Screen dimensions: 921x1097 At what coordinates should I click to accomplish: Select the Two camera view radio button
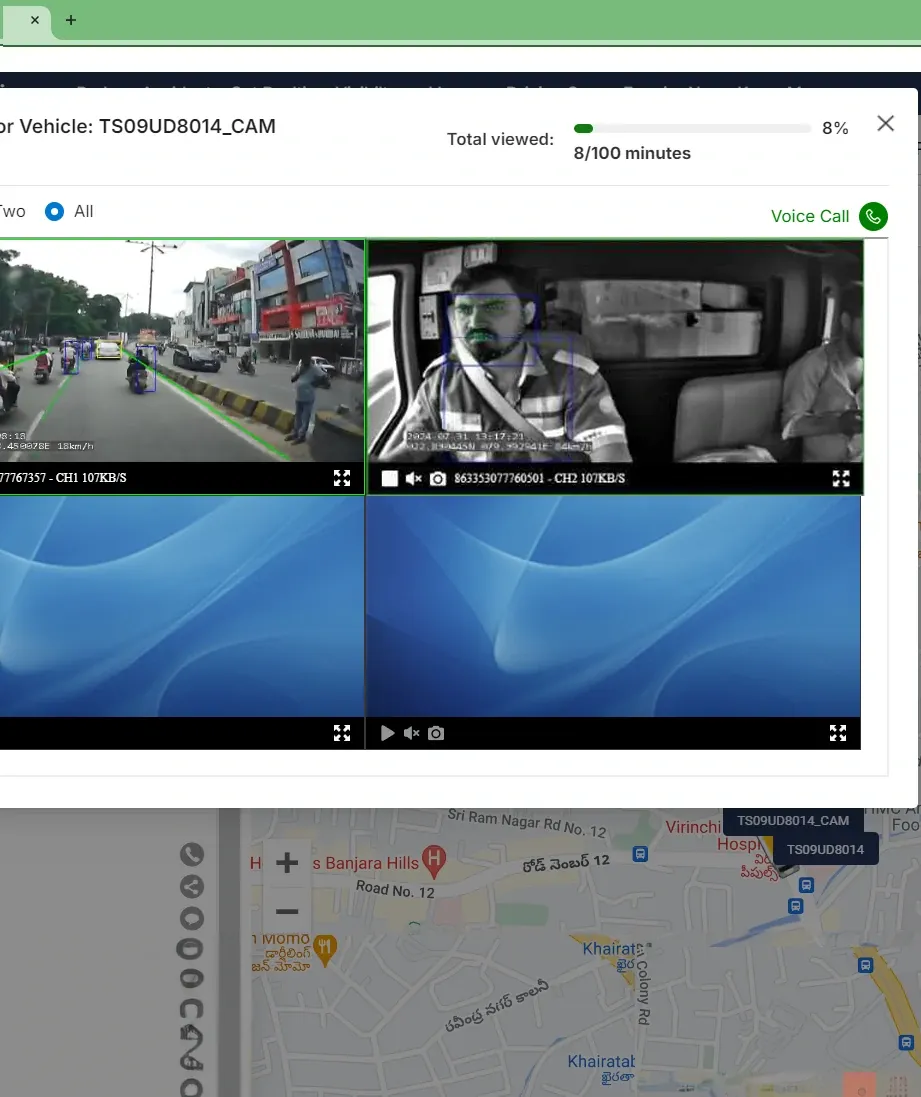(x=10, y=211)
